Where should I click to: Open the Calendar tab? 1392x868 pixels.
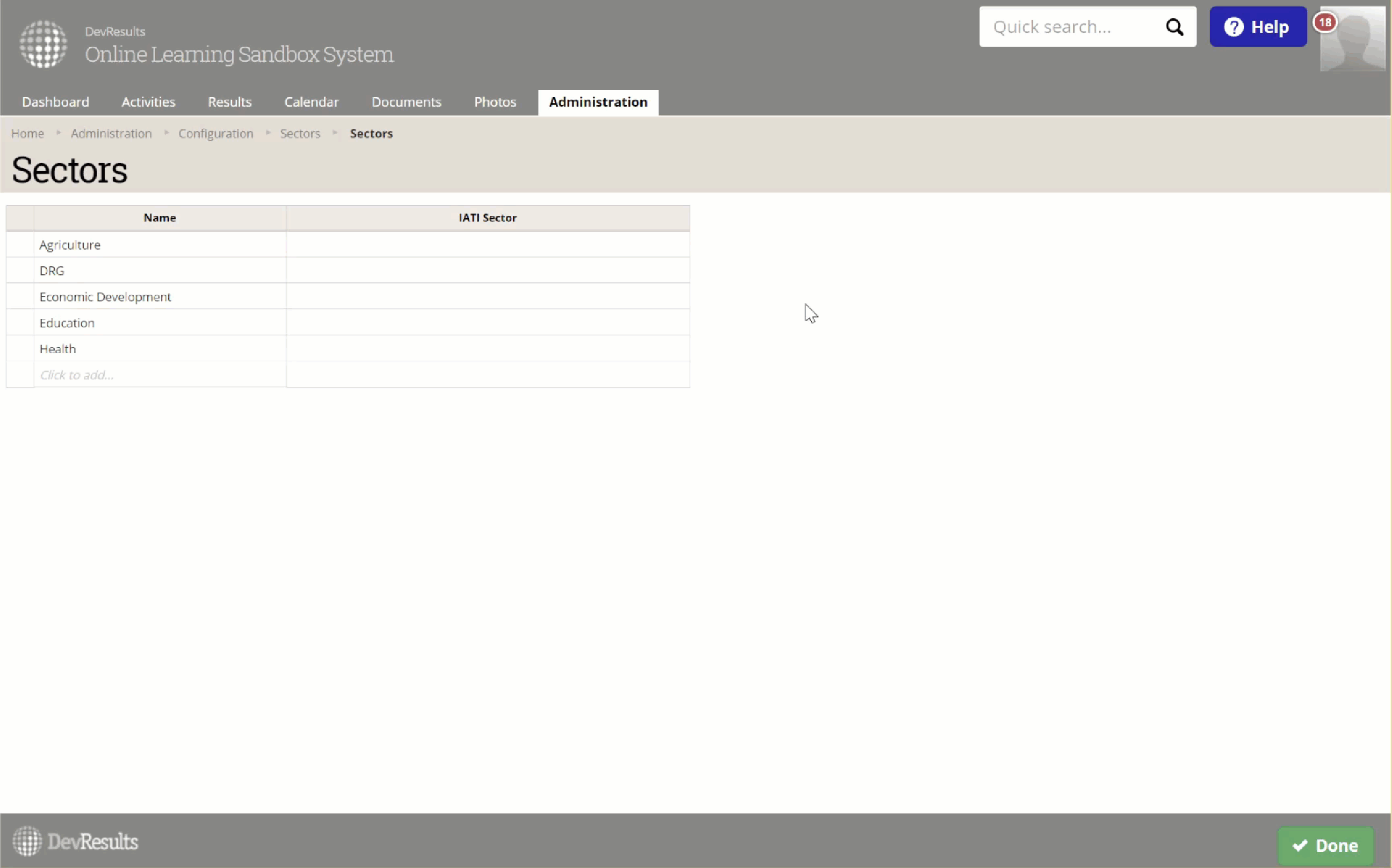point(311,102)
